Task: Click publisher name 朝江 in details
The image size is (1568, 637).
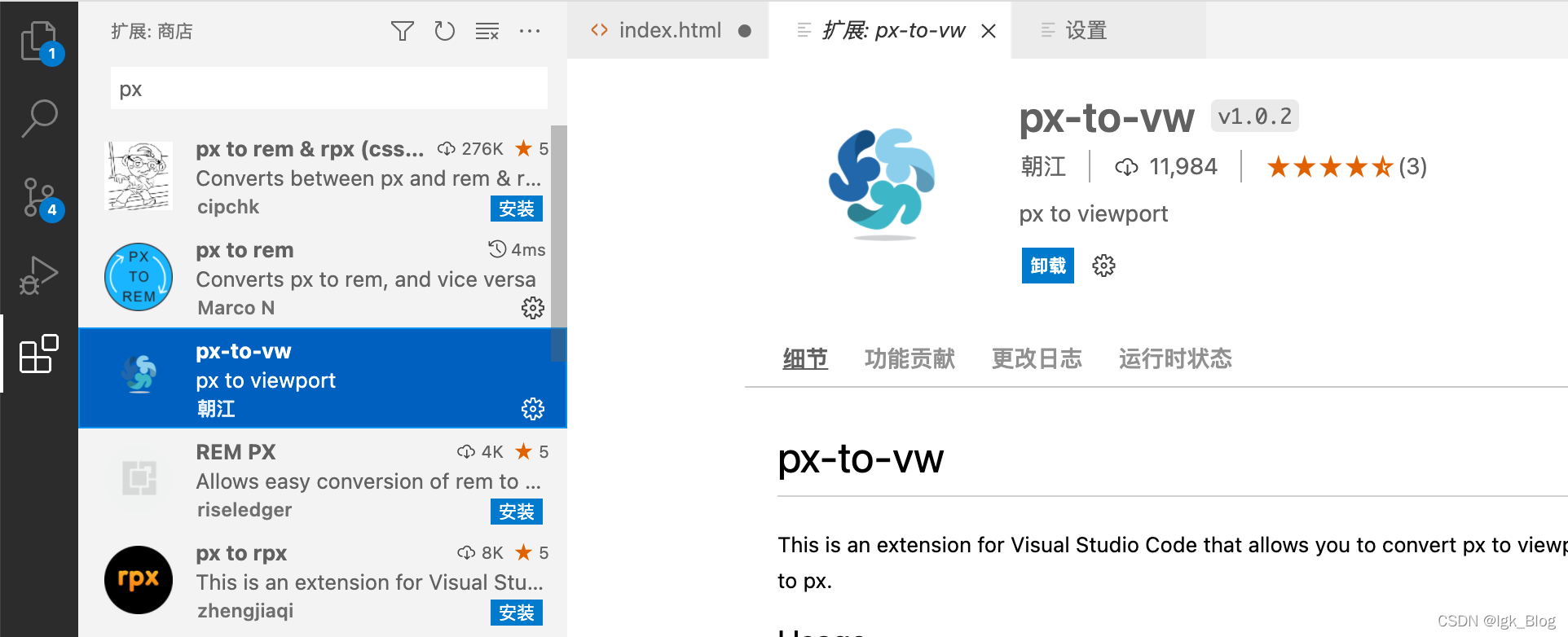Action: pos(1043,166)
